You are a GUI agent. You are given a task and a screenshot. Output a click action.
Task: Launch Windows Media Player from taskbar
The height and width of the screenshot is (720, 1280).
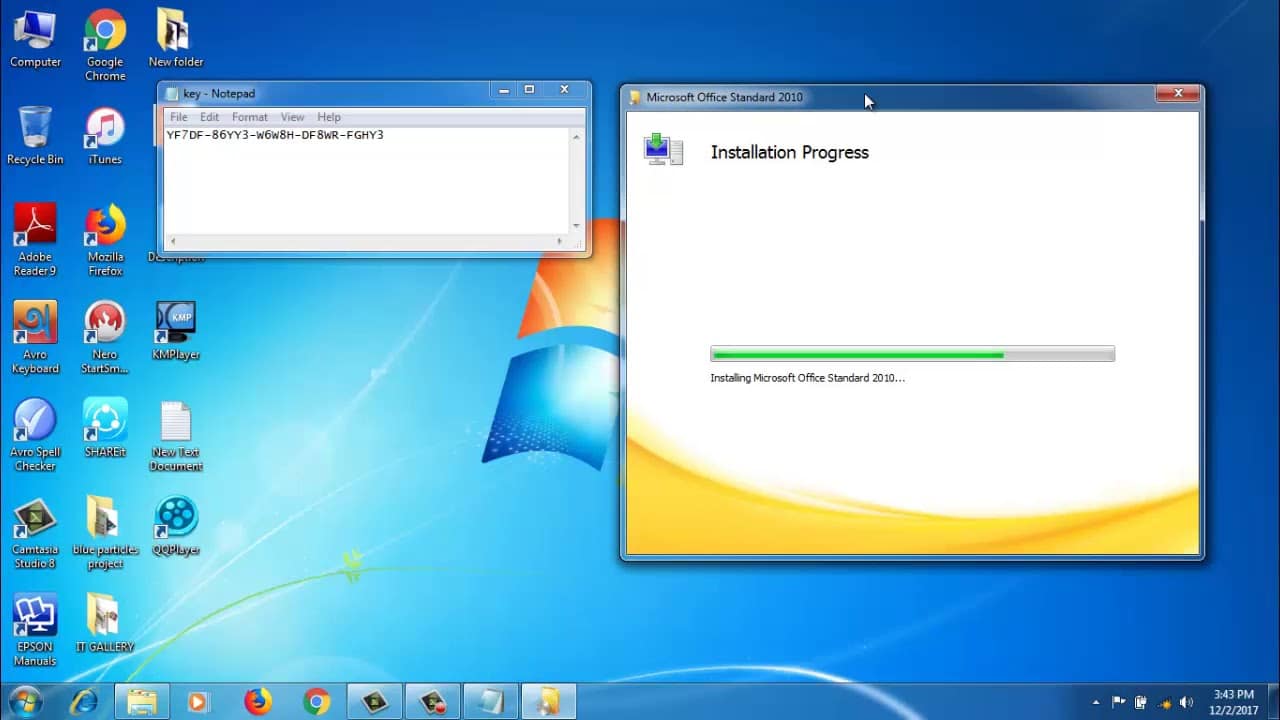(198, 701)
